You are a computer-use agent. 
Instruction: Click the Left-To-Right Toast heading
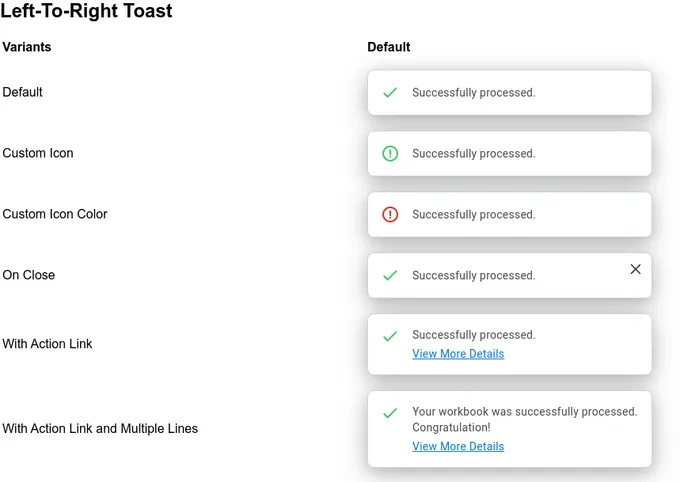point(86,10)
